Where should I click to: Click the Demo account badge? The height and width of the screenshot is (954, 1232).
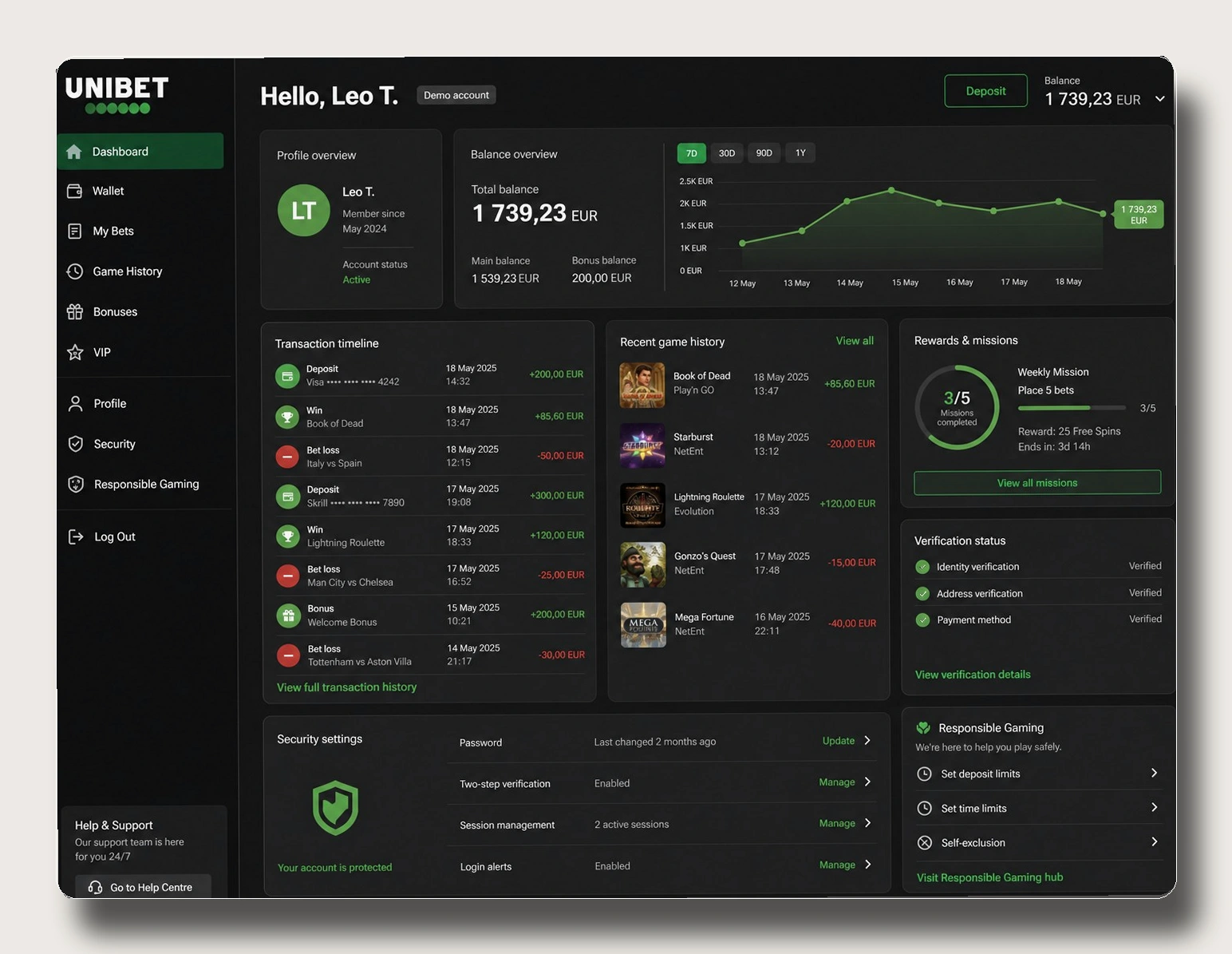456,95
